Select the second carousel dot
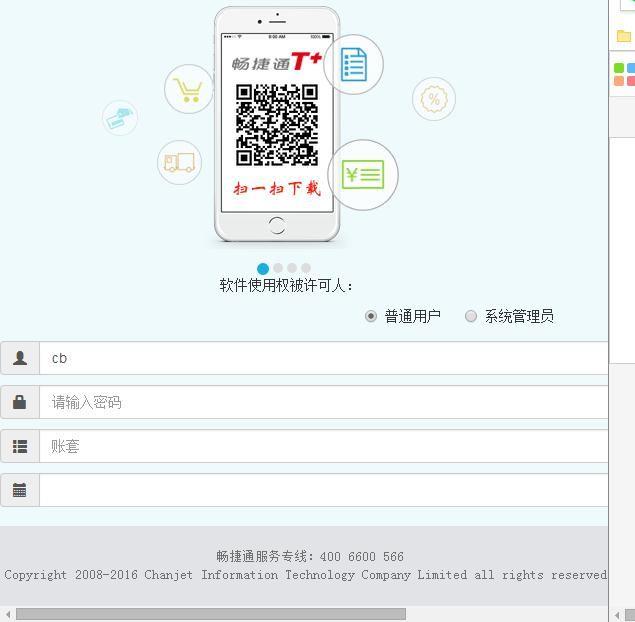 pyautogui.click(x=278, y=268)
